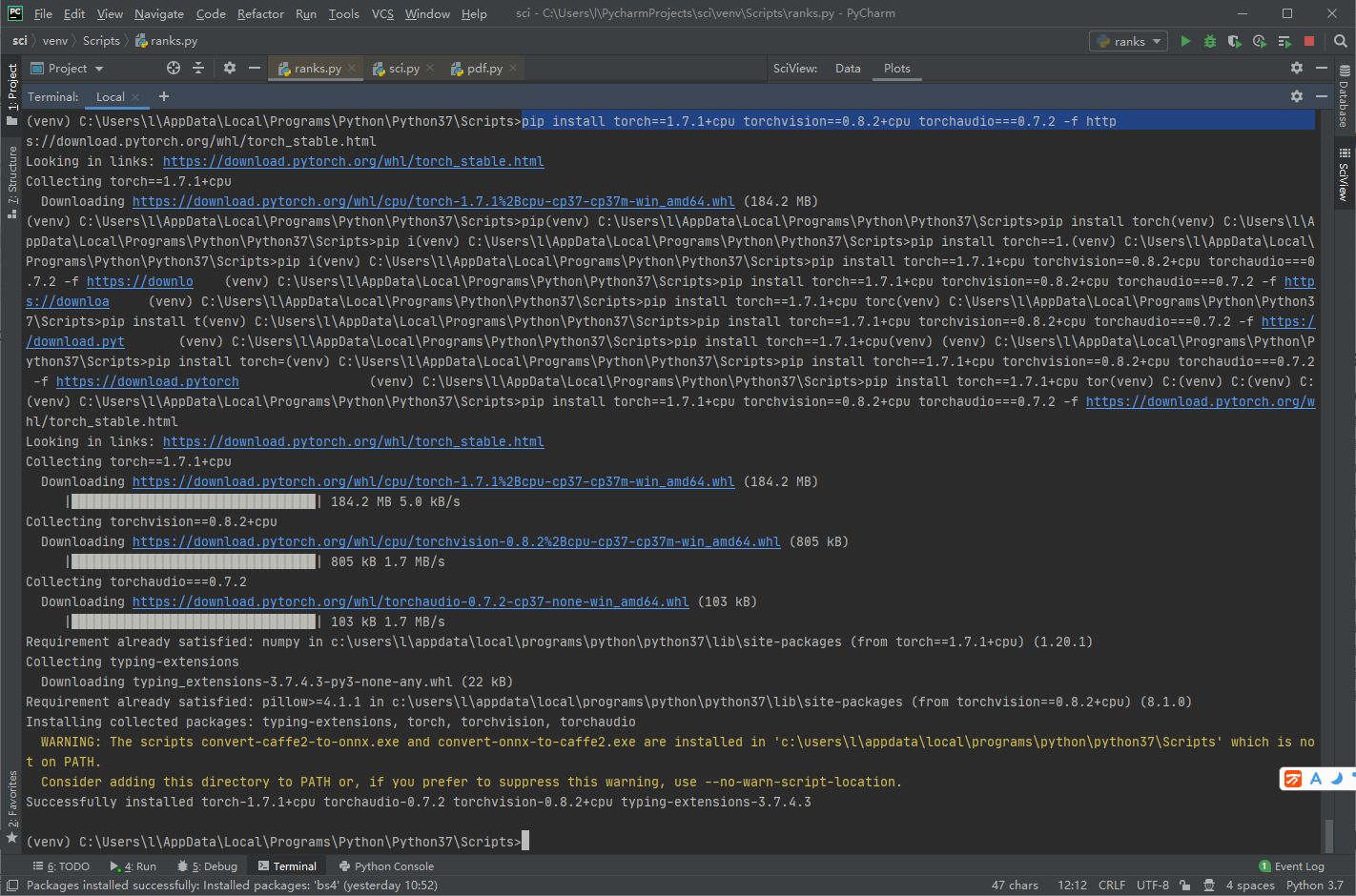This screenshot has width=1356, height=896.
Task: Open the SciView side tool window
Action: point(1345,174)
